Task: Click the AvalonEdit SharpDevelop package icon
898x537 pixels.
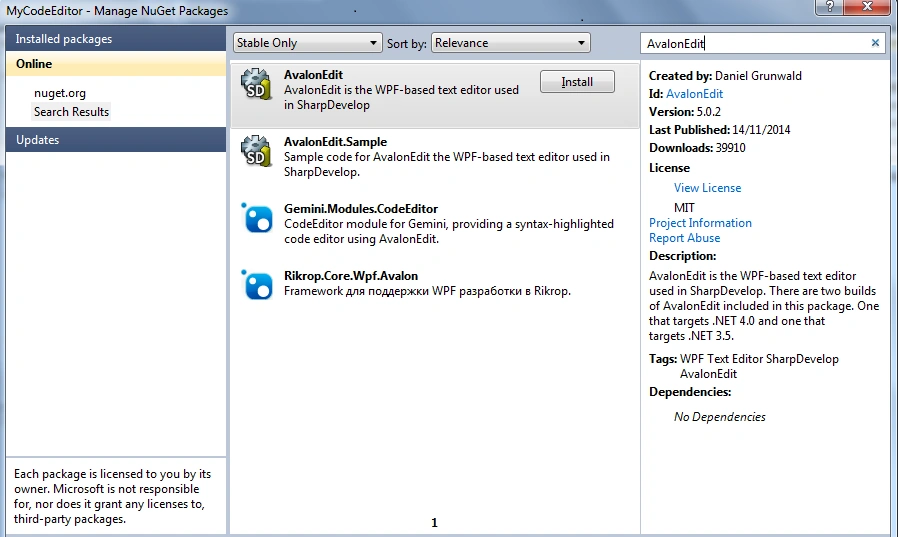Action: pyautogui.click(x=255, y=84)
